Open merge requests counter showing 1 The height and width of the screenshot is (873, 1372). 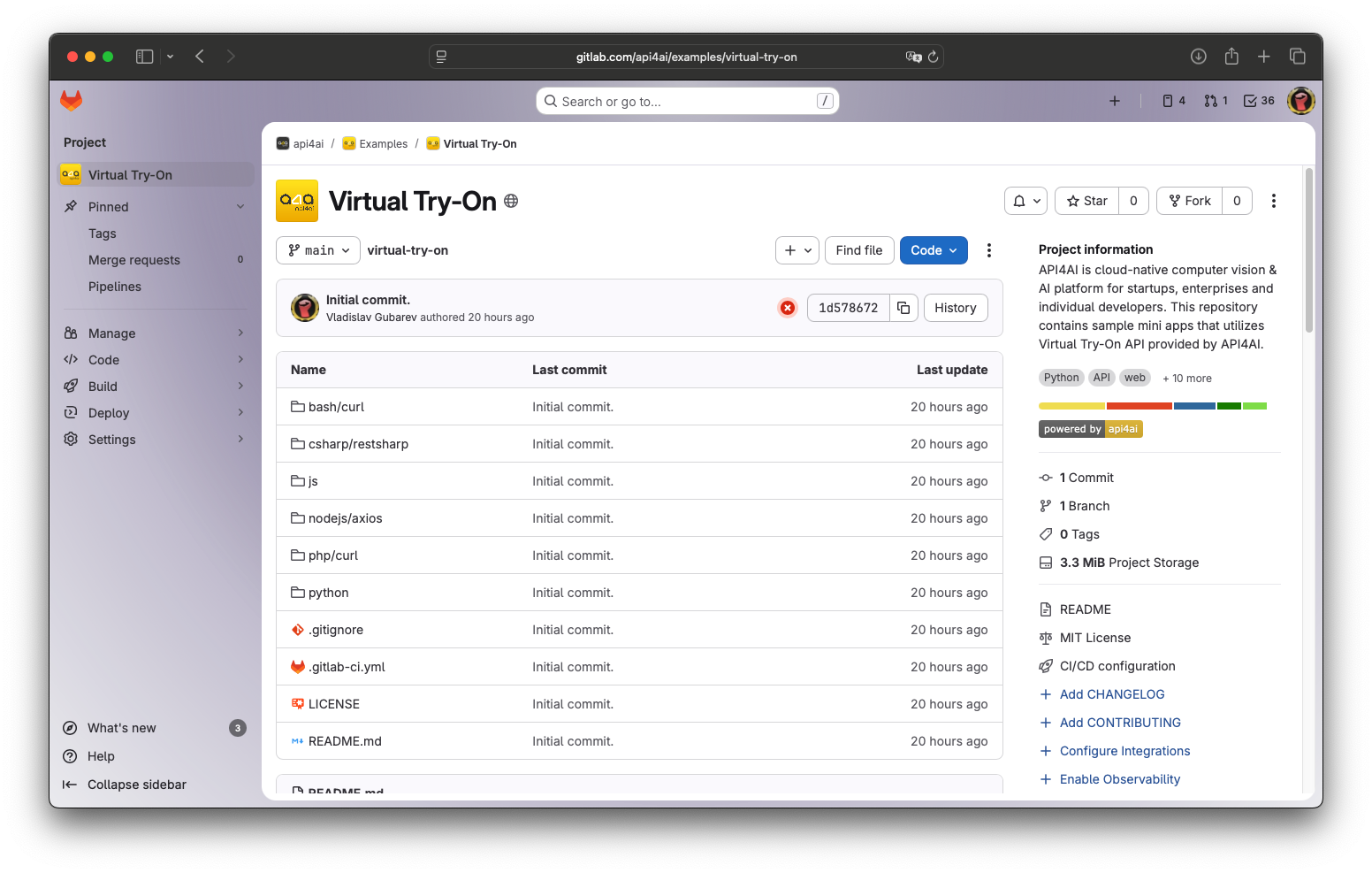click(1216, 101)
